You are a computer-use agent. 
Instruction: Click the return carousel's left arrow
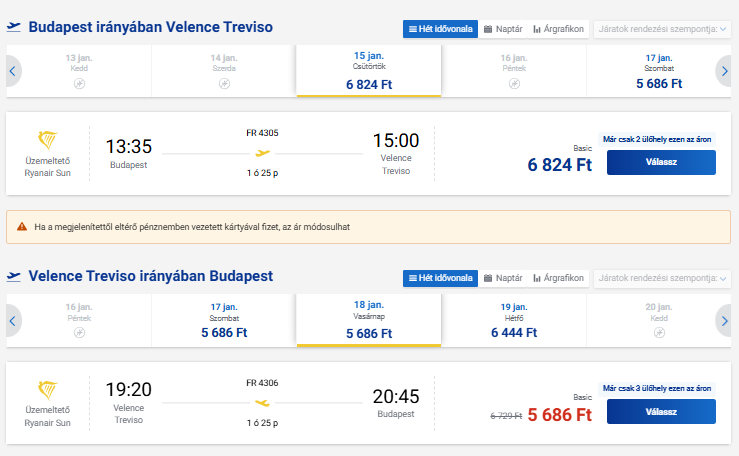[x=13, y=321]
